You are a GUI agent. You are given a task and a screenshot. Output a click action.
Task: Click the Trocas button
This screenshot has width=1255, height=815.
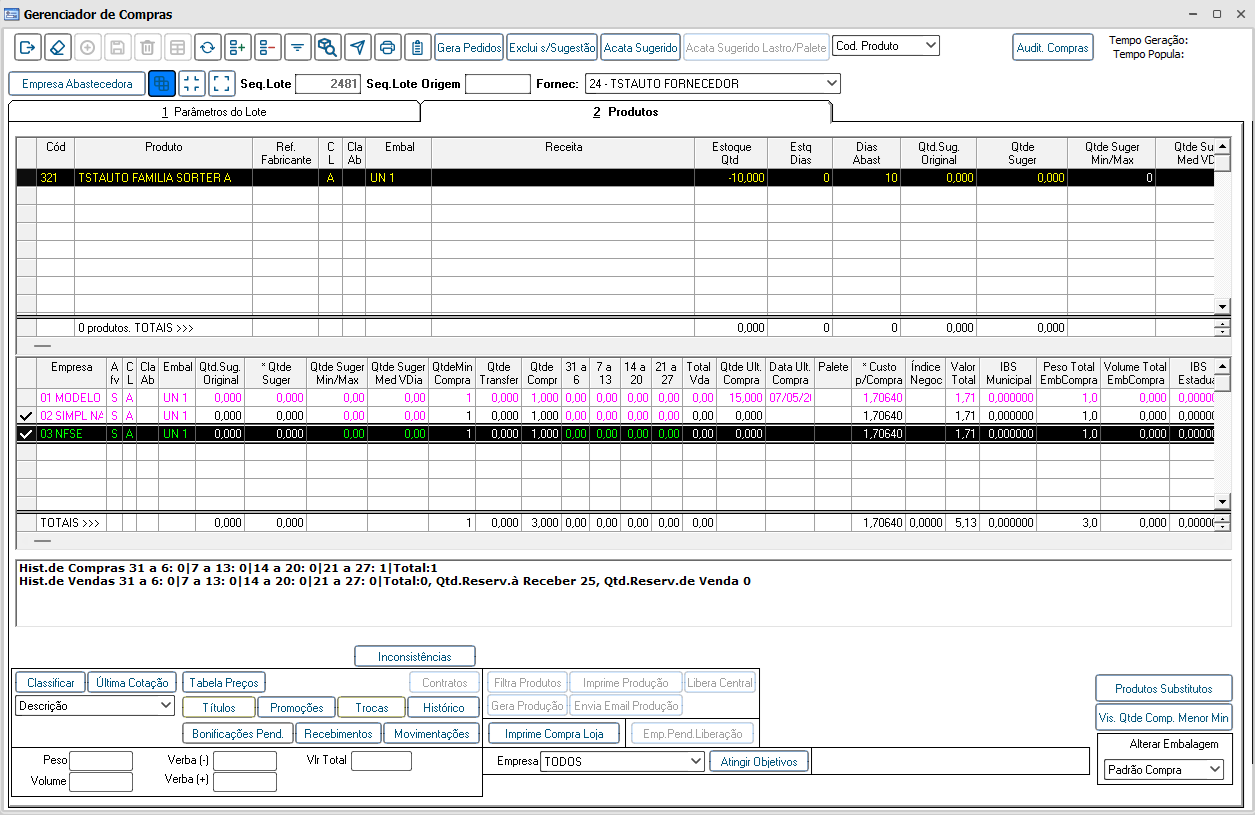pos(372,707)
